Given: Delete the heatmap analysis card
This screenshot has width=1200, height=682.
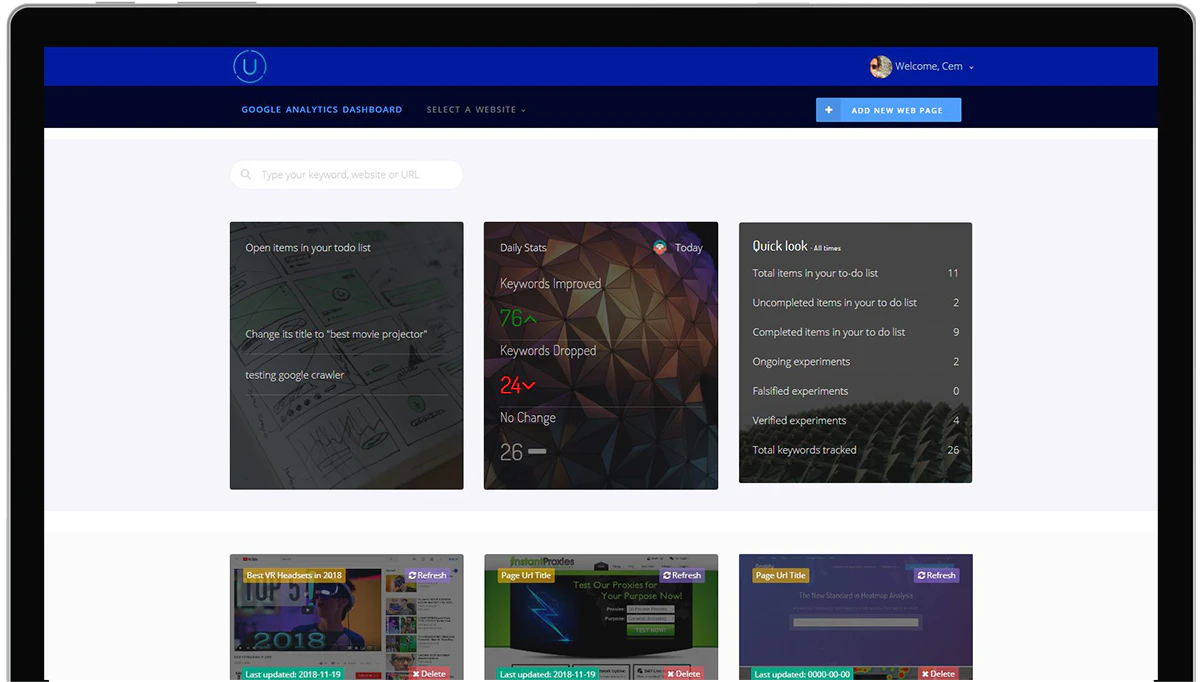Looking at the screenshot, I should click(938, 674).
